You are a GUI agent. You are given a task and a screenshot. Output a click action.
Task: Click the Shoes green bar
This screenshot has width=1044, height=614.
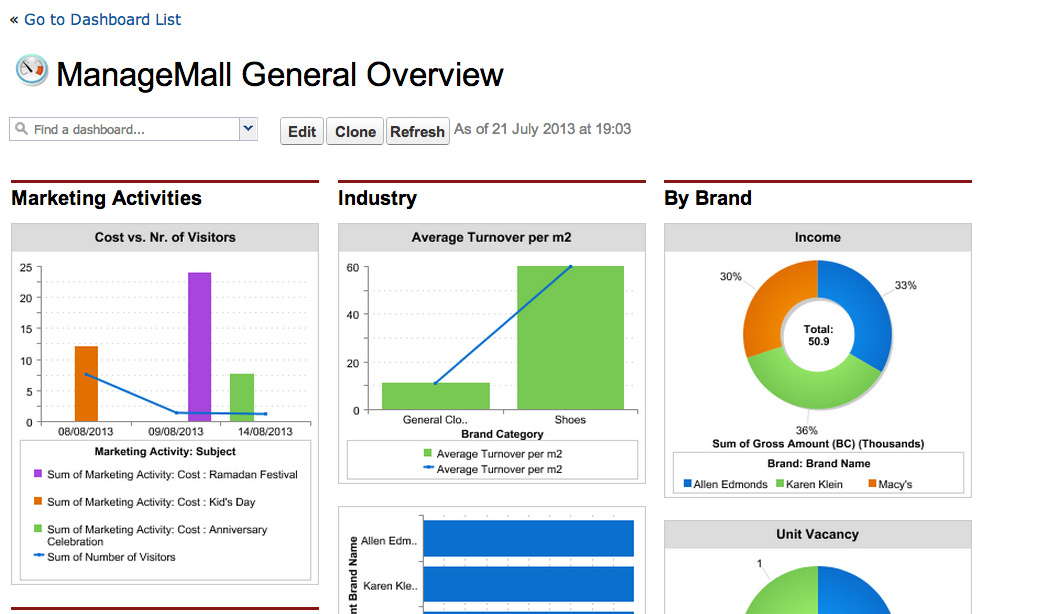click(x=571, y=338)
